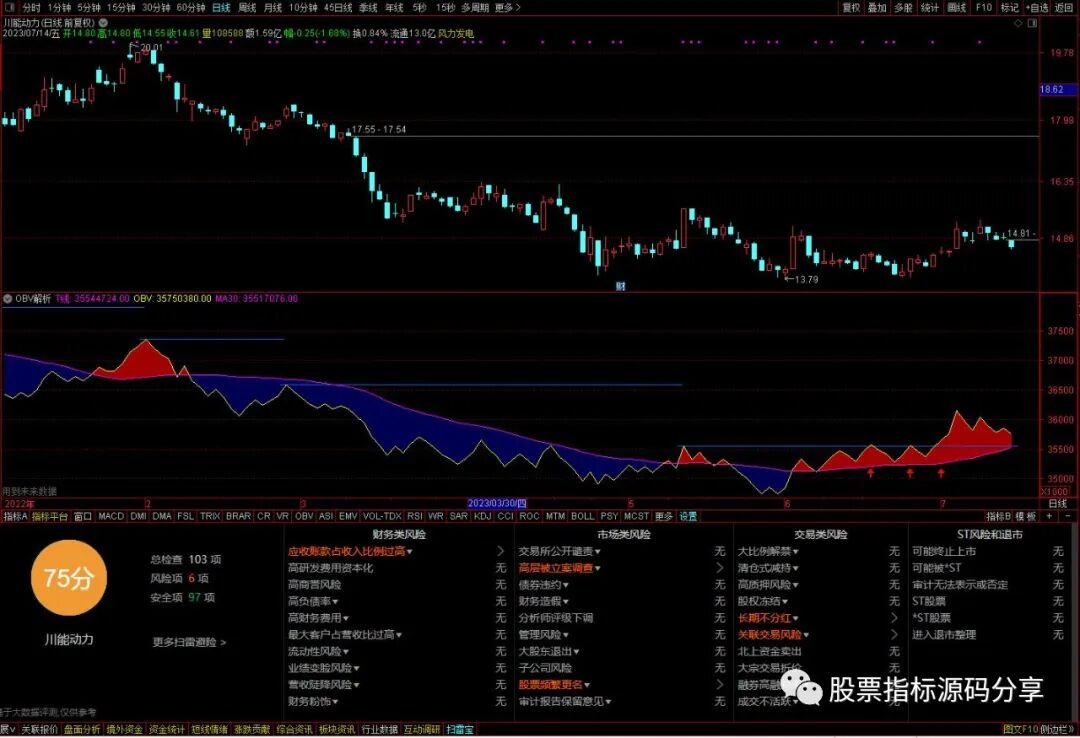Select the RSI indicator tab

415,515
